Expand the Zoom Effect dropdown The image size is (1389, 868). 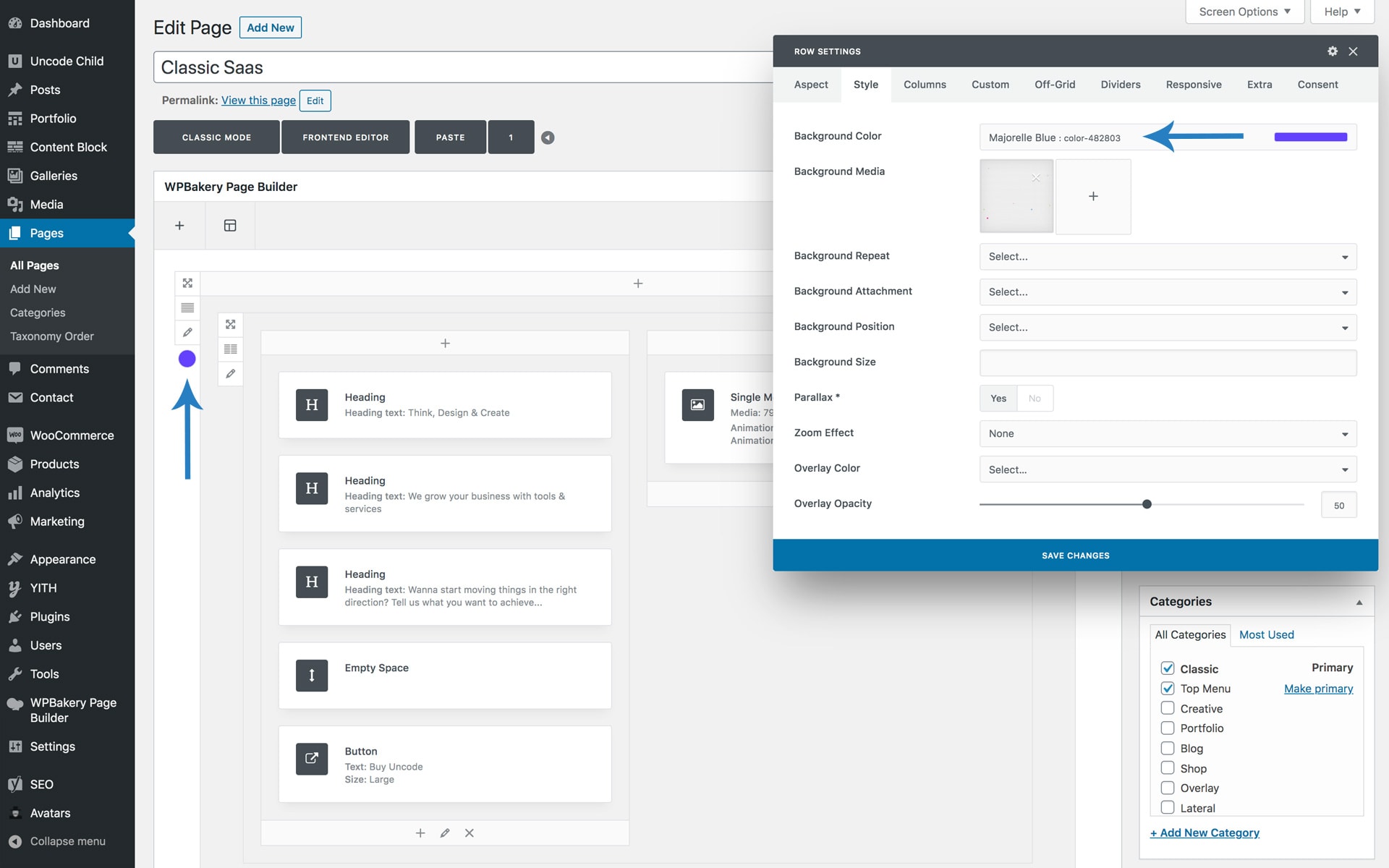pyautogui.click(x=1167, y=434)
